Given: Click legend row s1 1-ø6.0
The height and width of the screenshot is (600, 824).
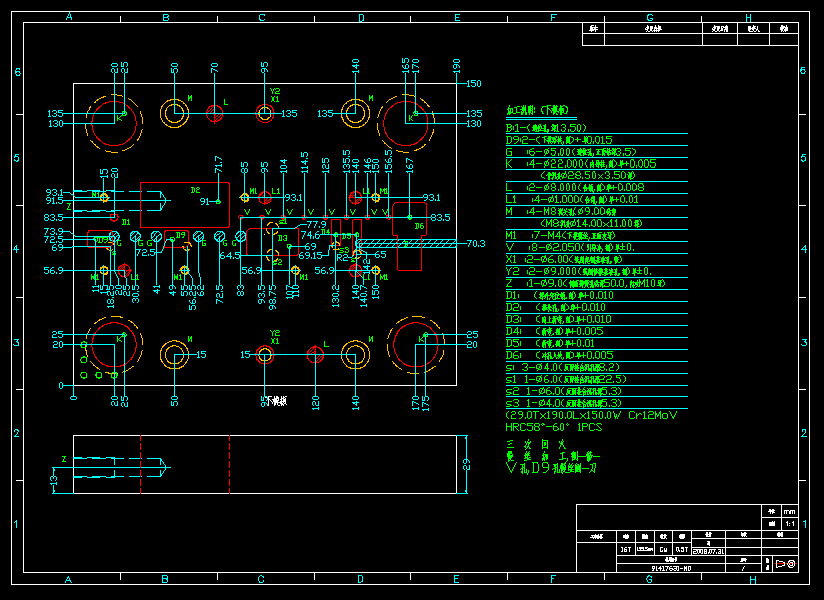Looking at the screenshot, I should click(x=566, y=379).
